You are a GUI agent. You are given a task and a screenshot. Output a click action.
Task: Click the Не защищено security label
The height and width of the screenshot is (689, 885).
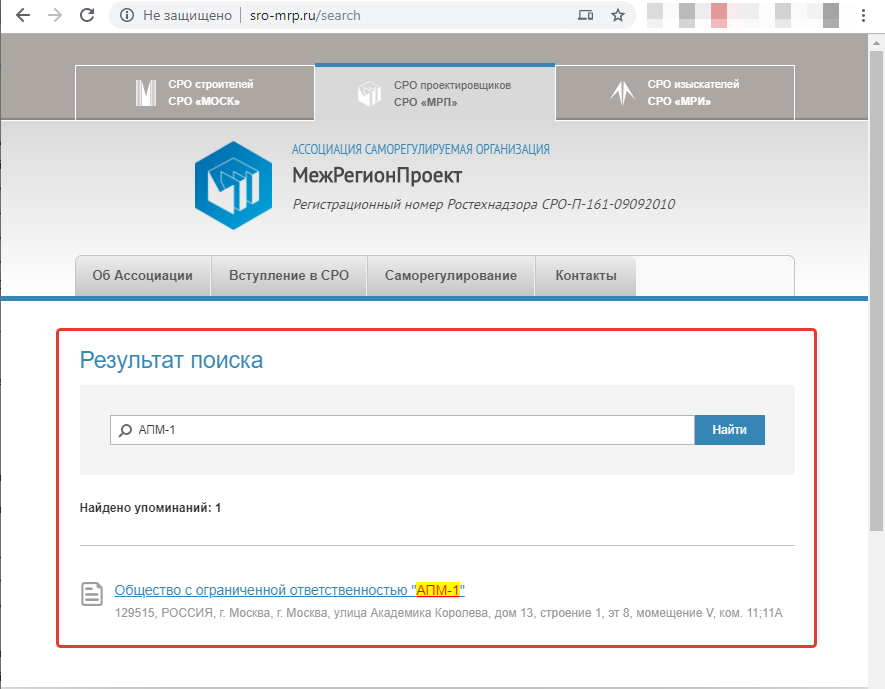pyautogui.click(x=187, y=15)
